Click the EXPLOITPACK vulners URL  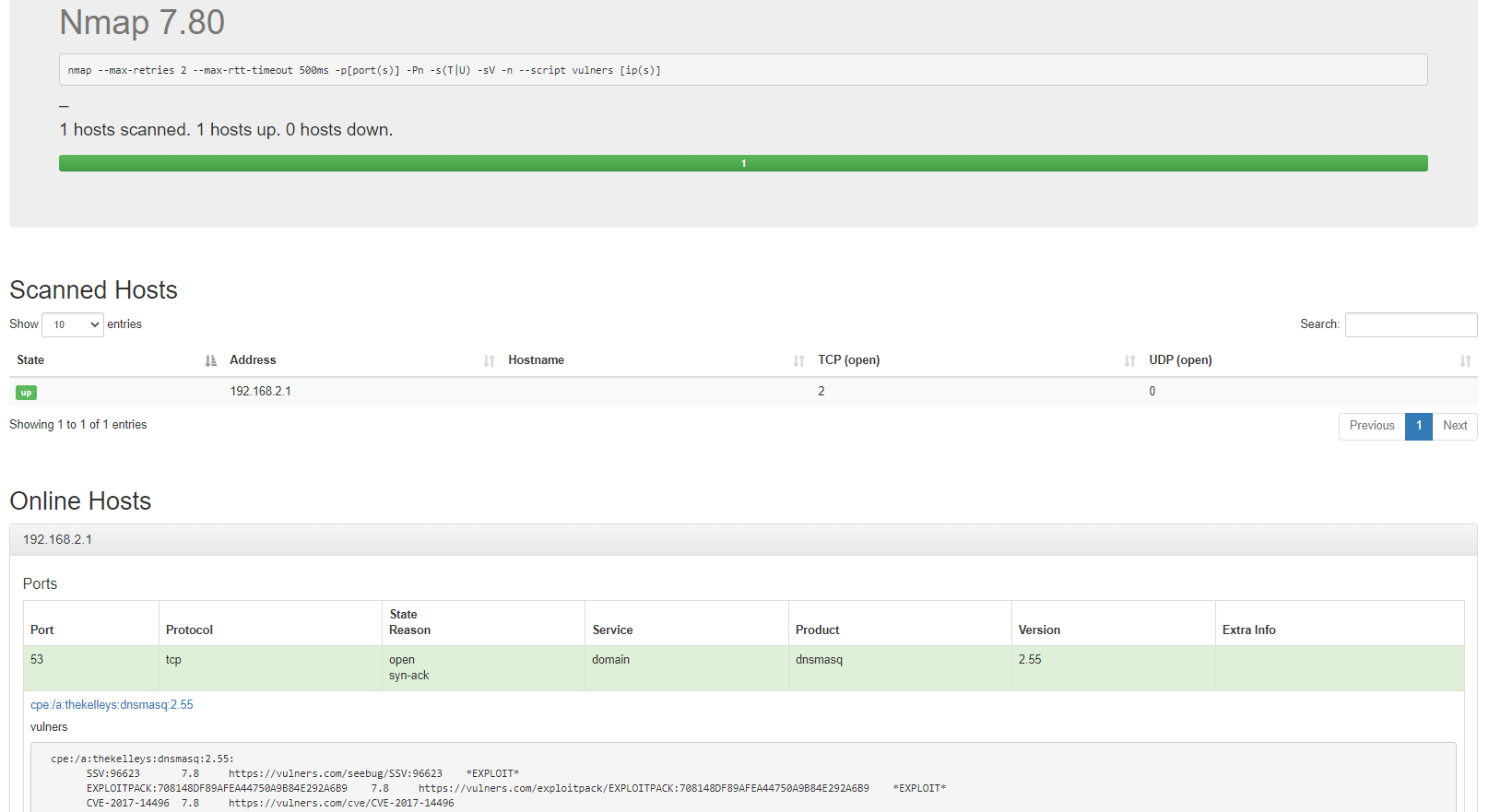(644, 789)
